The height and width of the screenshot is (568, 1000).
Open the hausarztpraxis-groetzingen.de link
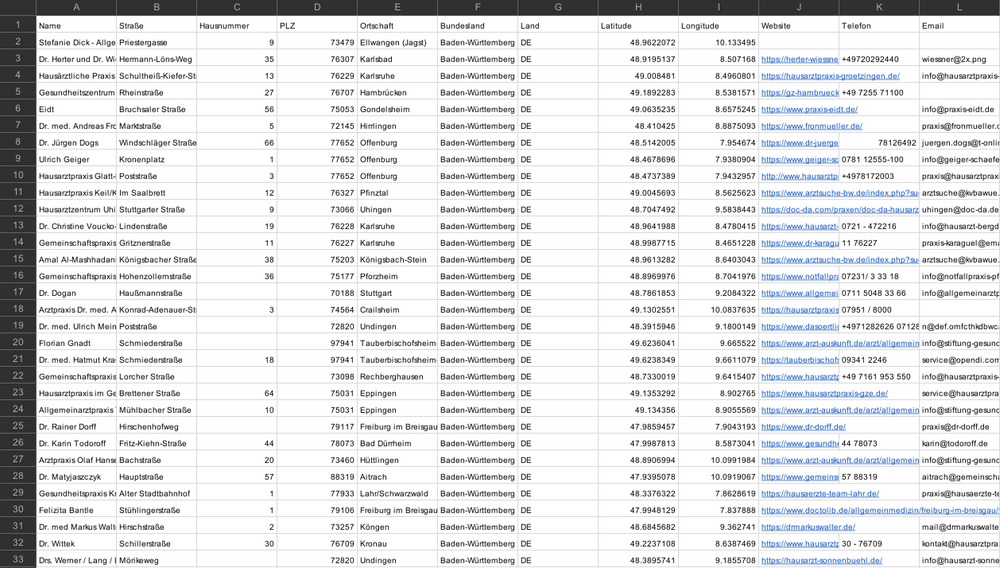tap(830, 76)
